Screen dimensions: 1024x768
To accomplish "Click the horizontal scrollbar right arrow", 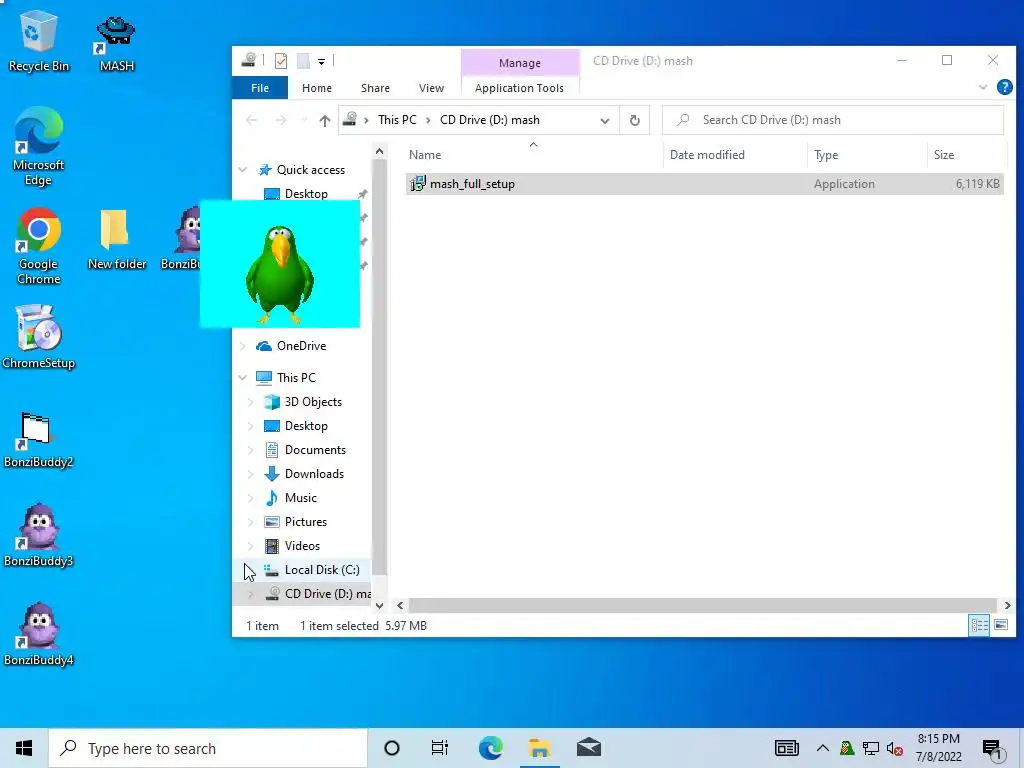I will click(x=1007, y=605).
